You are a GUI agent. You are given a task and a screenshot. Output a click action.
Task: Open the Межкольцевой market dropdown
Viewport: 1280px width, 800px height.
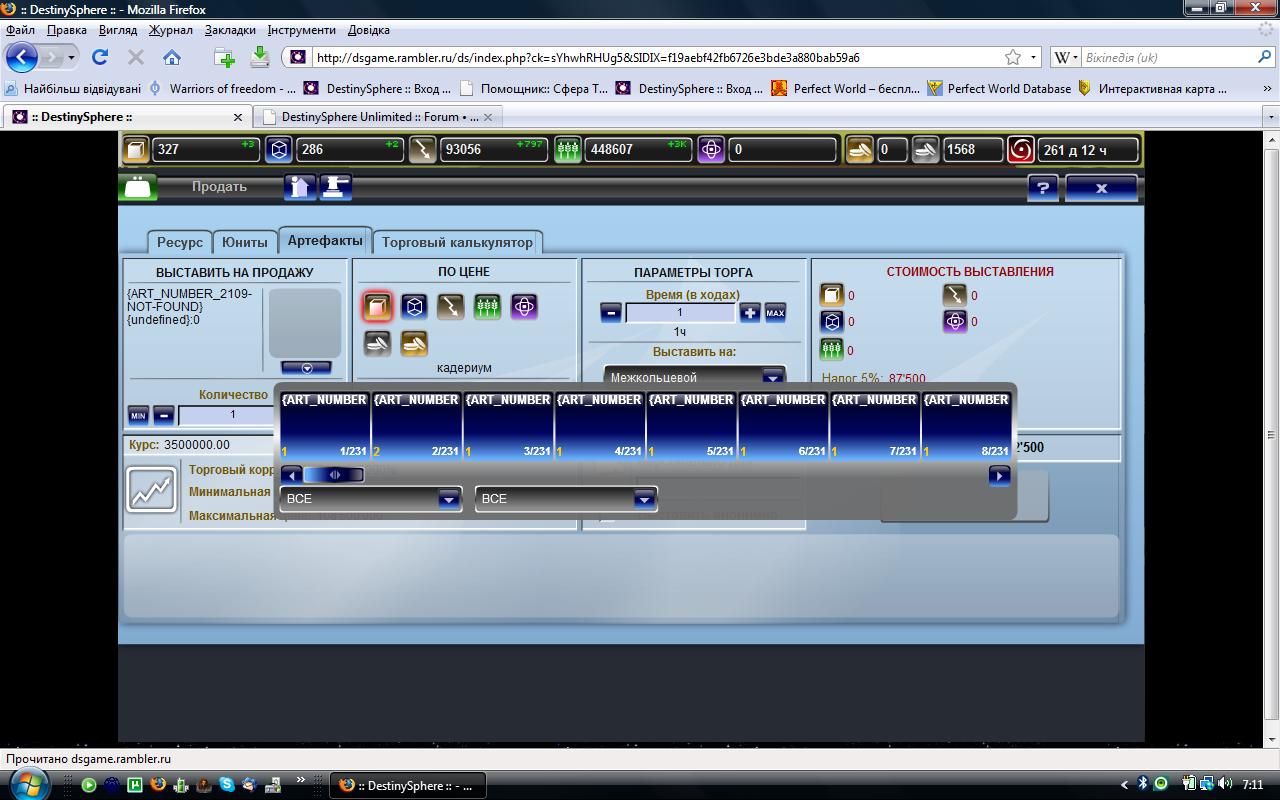pos(695,377)
